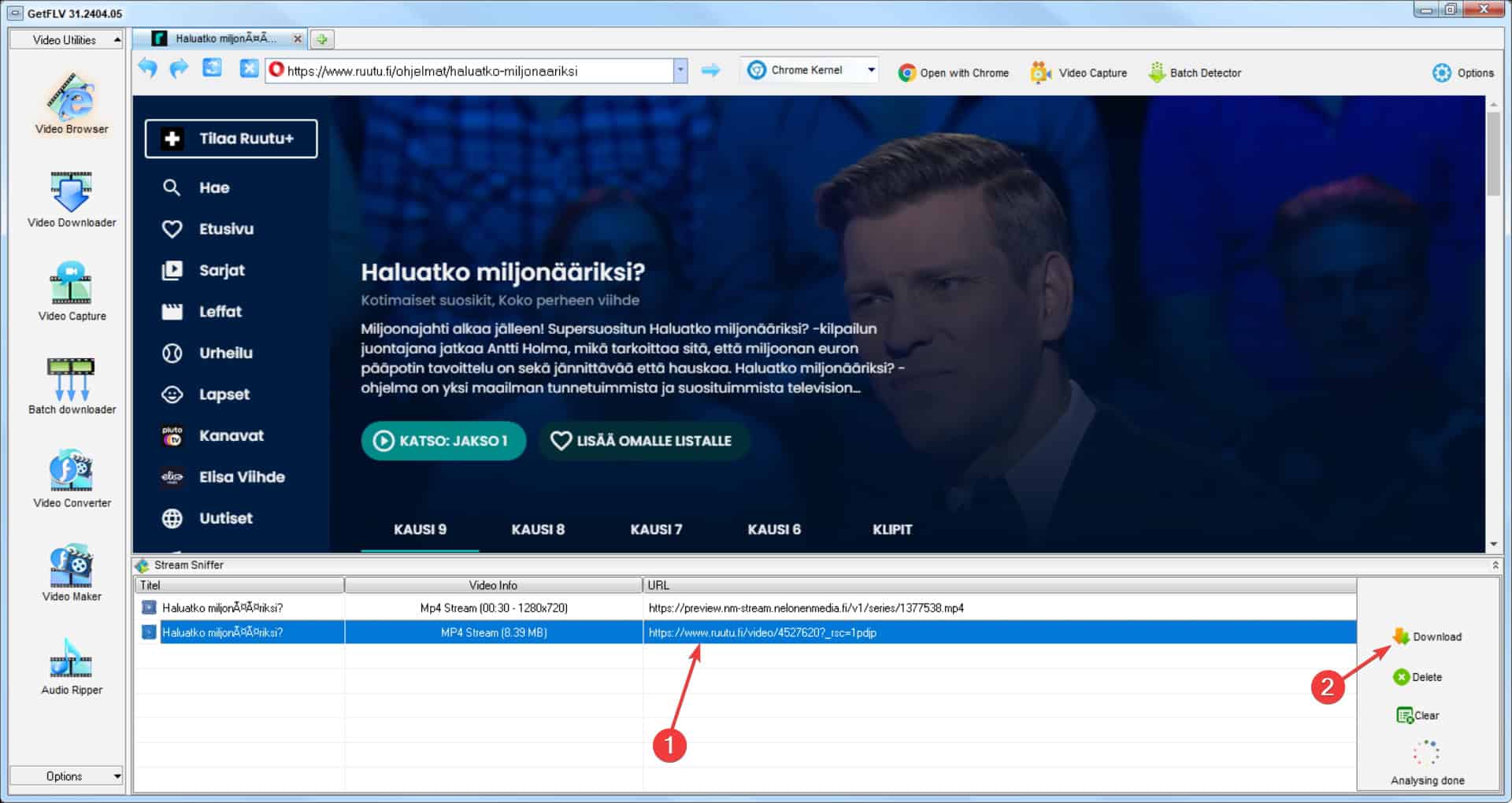1512x803 pixels.
Task: Open Kanavat in the site menu
Action: tap(213, 435)
